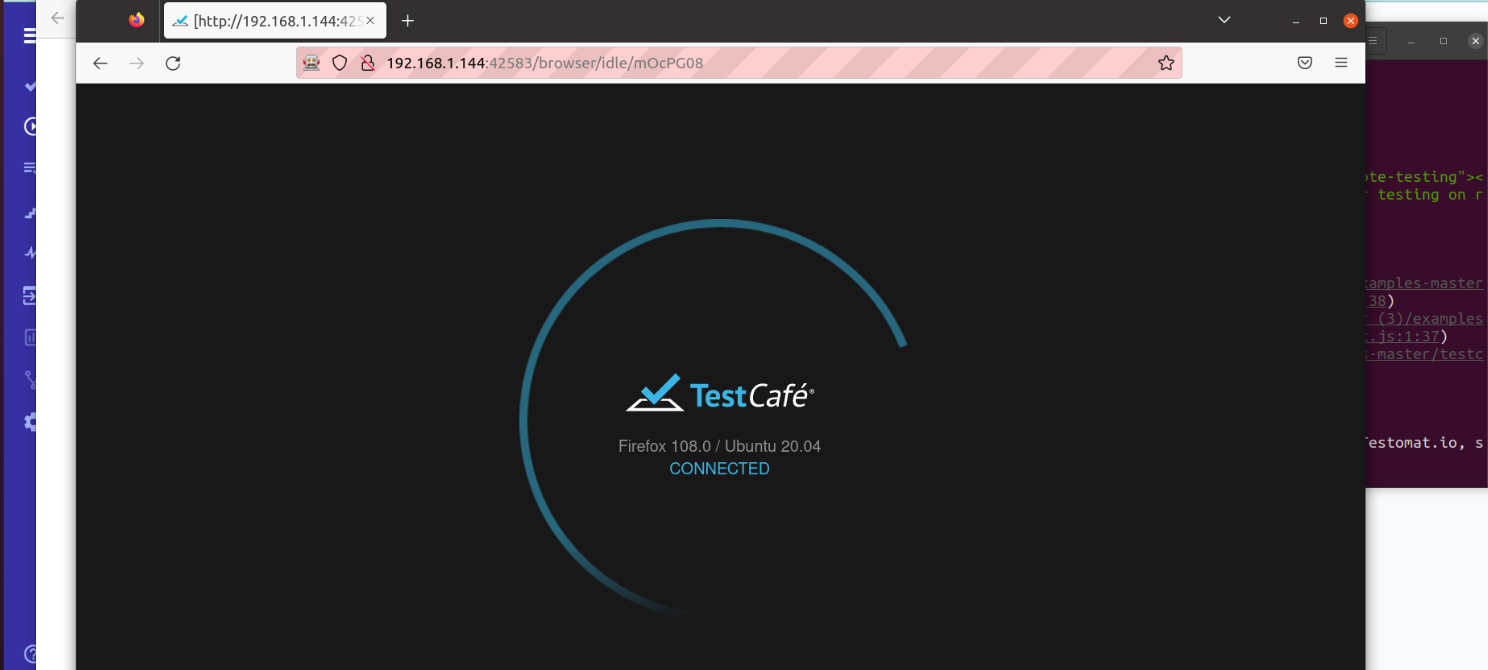Screen dimensions: 1488x670
Task: Toggle the bookmark star for this page
Action: (x=1166, y=62)
